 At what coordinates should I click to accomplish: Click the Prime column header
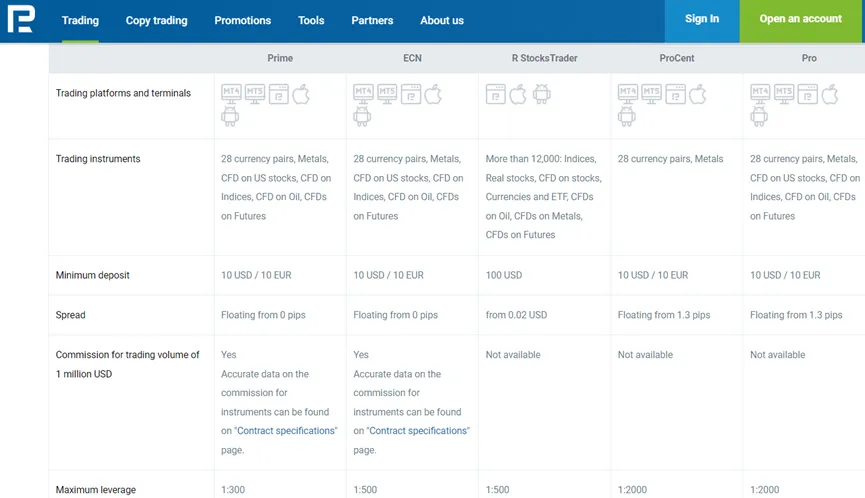pyautogui.click(x=280, y=58)
